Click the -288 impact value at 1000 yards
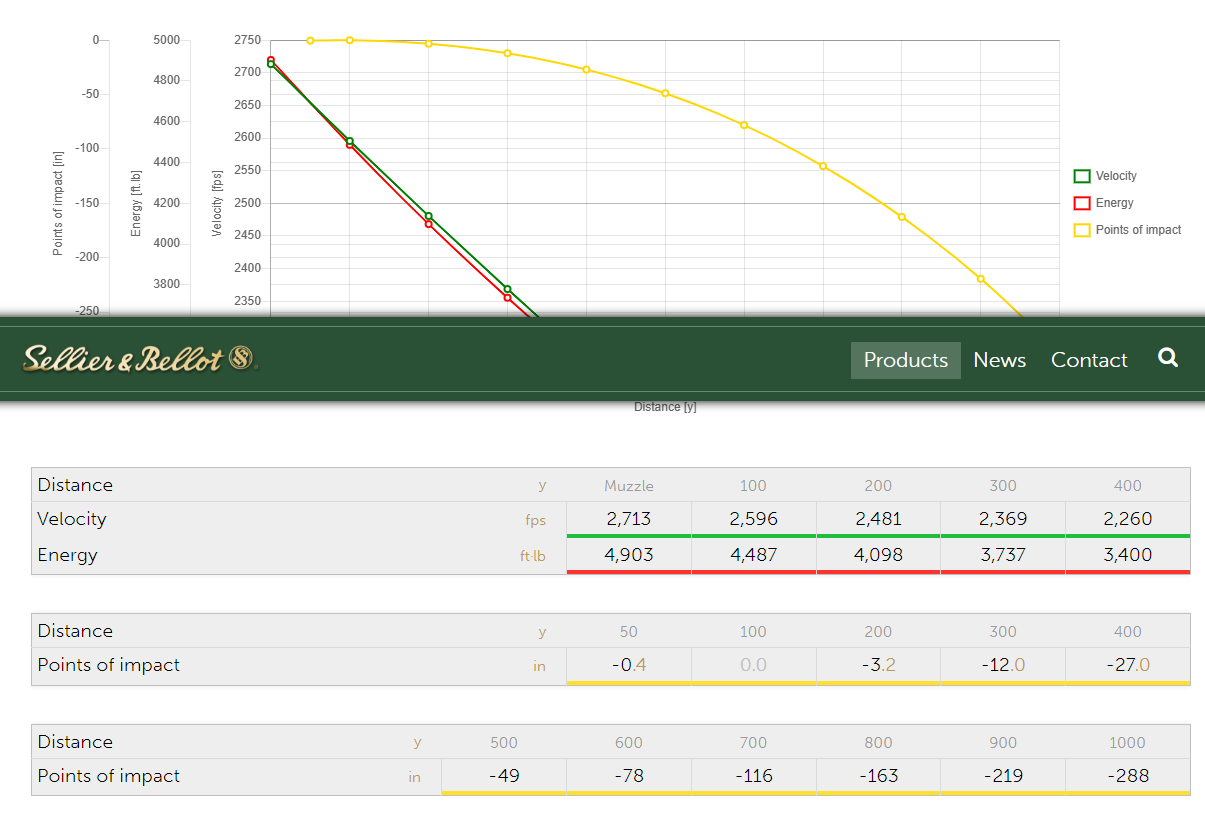 point(1128,776)
